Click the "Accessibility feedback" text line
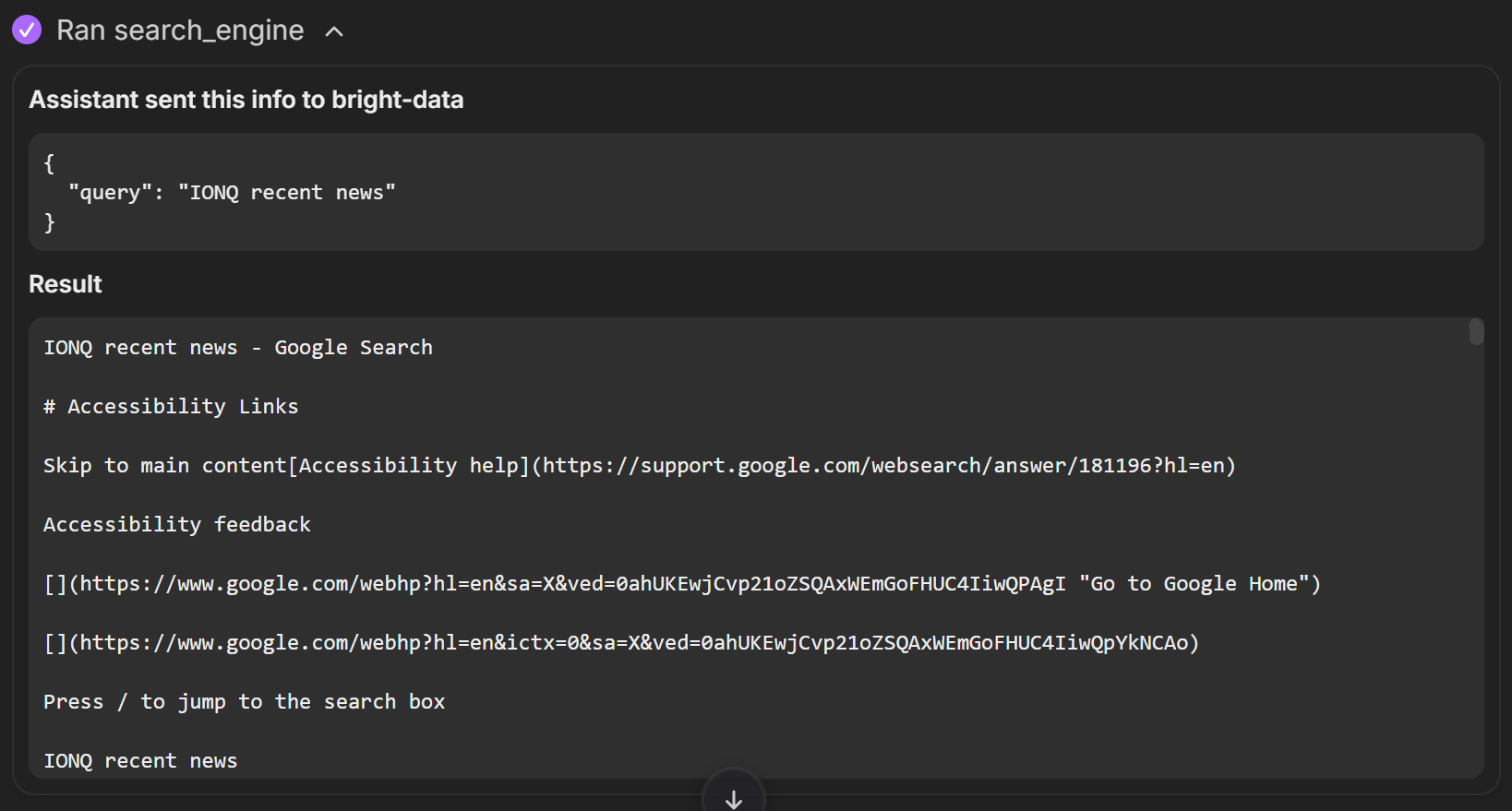 tap(177, 525)
